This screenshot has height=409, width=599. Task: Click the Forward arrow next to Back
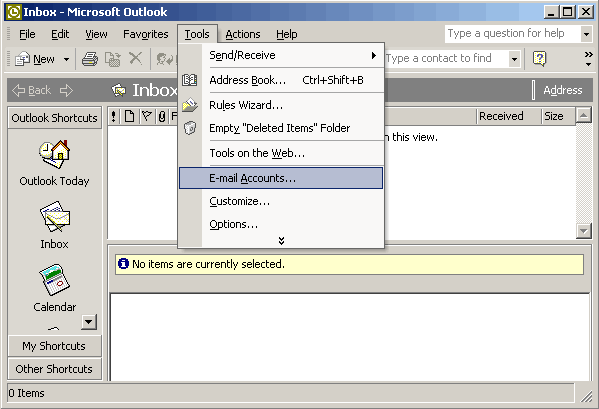click(66, 91)
